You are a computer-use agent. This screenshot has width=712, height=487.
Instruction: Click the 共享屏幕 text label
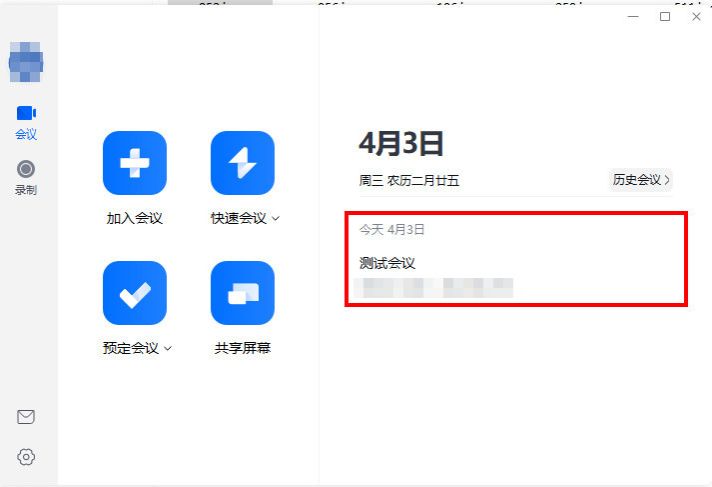tap(242, 348)
